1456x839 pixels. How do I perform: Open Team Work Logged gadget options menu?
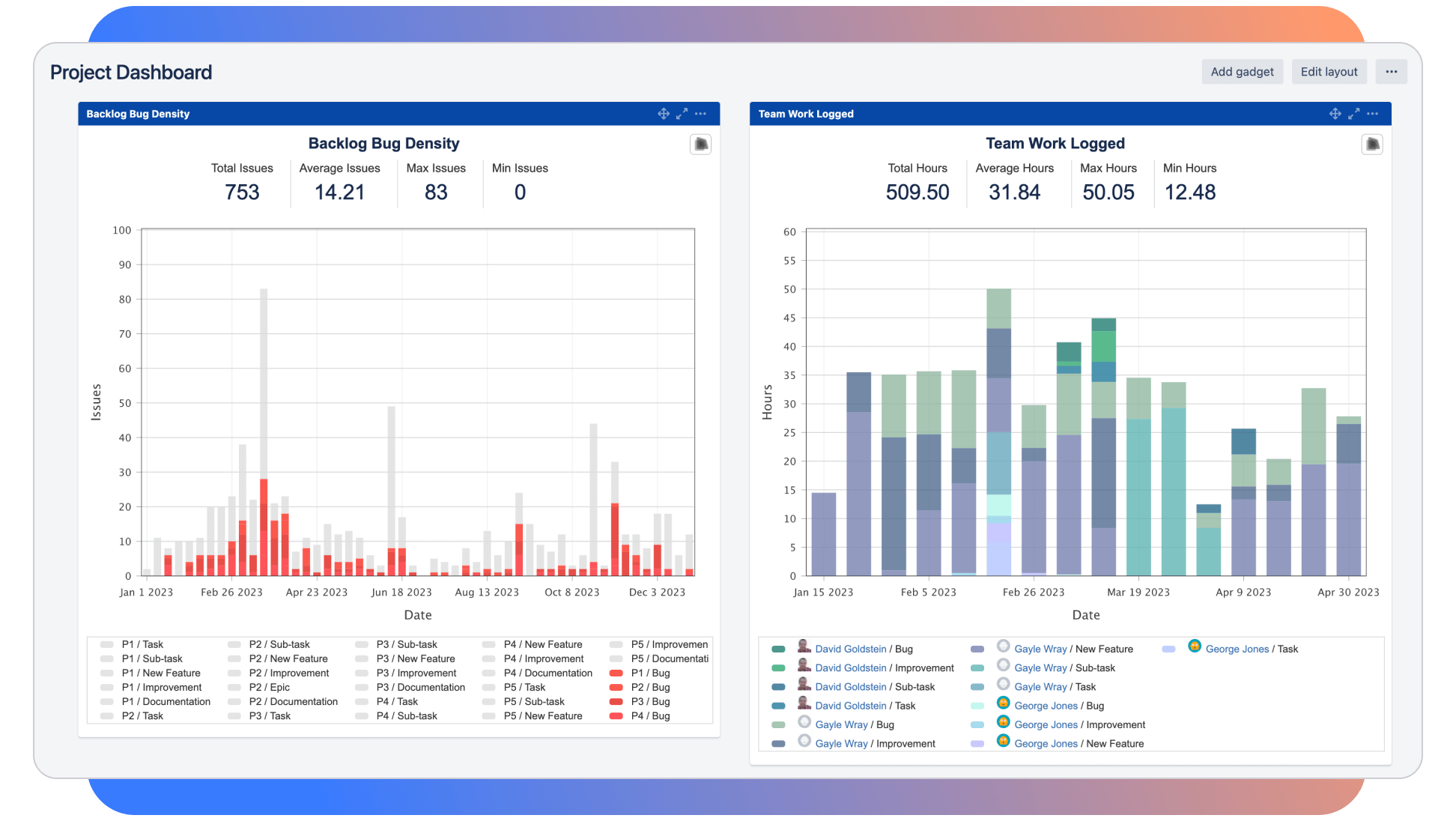(x=1372, y=114)
